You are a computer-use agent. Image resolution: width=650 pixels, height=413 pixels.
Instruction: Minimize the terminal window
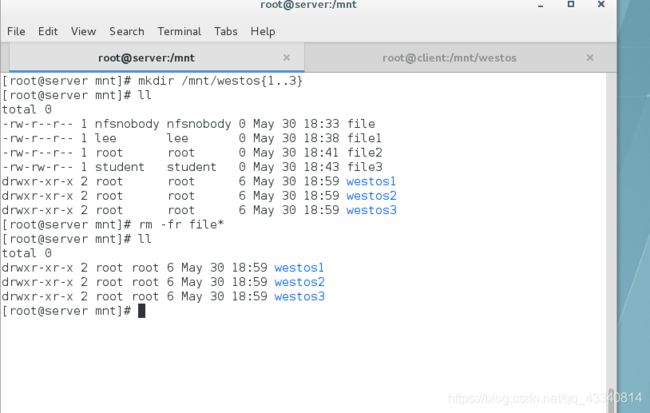541,5
